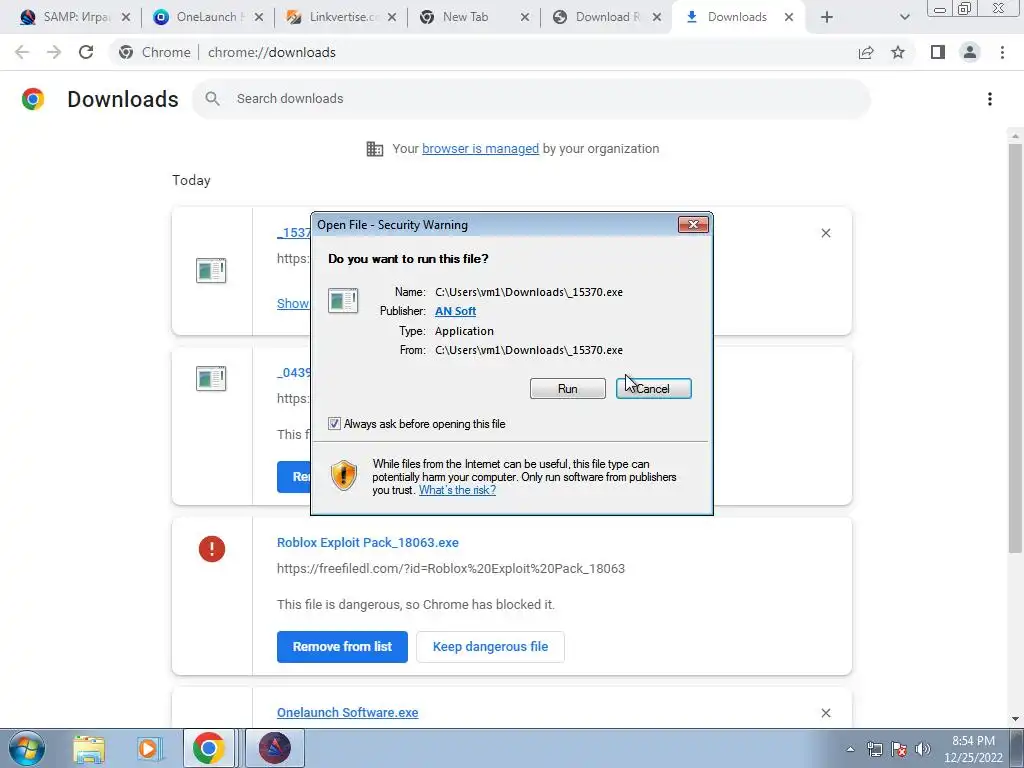1024x768 pixels.
Task: Click Run in the security warning
Action: (568, 389)
